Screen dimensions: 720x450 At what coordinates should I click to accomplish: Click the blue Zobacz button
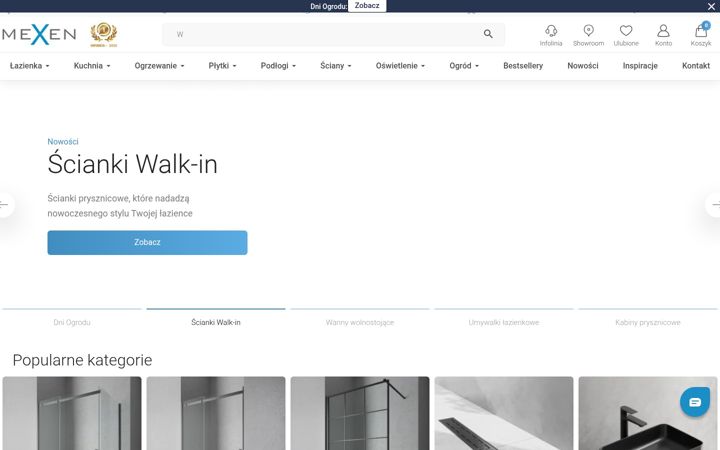pyautogui.click(x=147, y=242)
